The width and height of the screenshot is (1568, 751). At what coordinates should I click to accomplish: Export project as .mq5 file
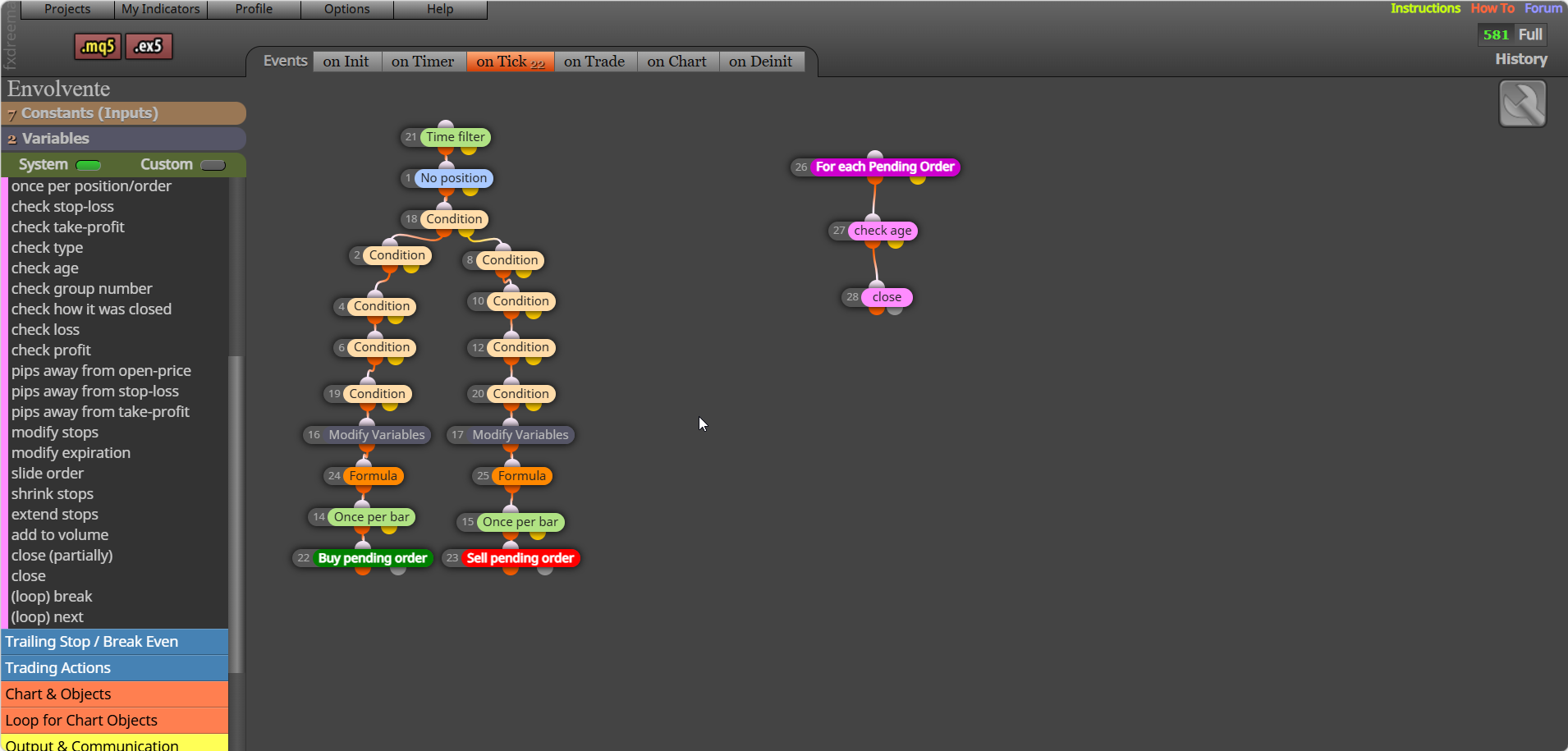[98, 47]
